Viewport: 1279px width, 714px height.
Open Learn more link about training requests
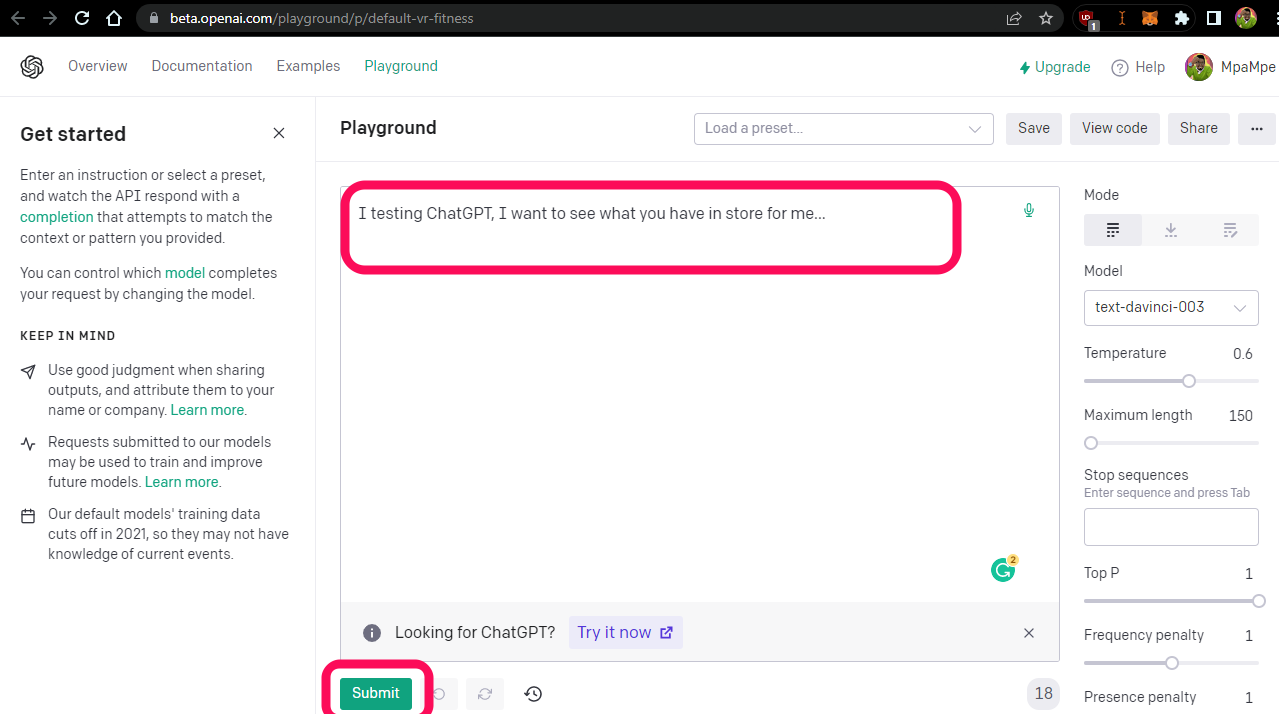(x=181, y=482)
